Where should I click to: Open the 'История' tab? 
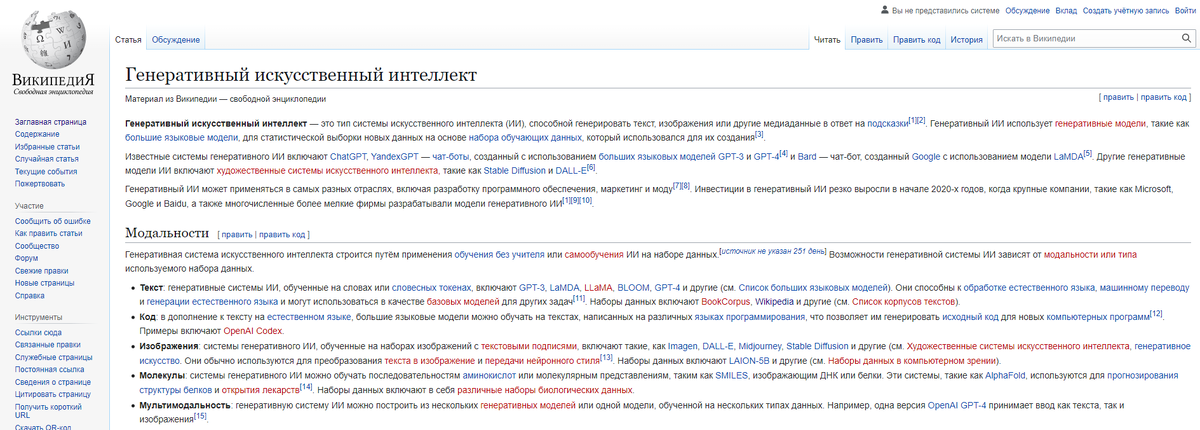pos(966,40)
